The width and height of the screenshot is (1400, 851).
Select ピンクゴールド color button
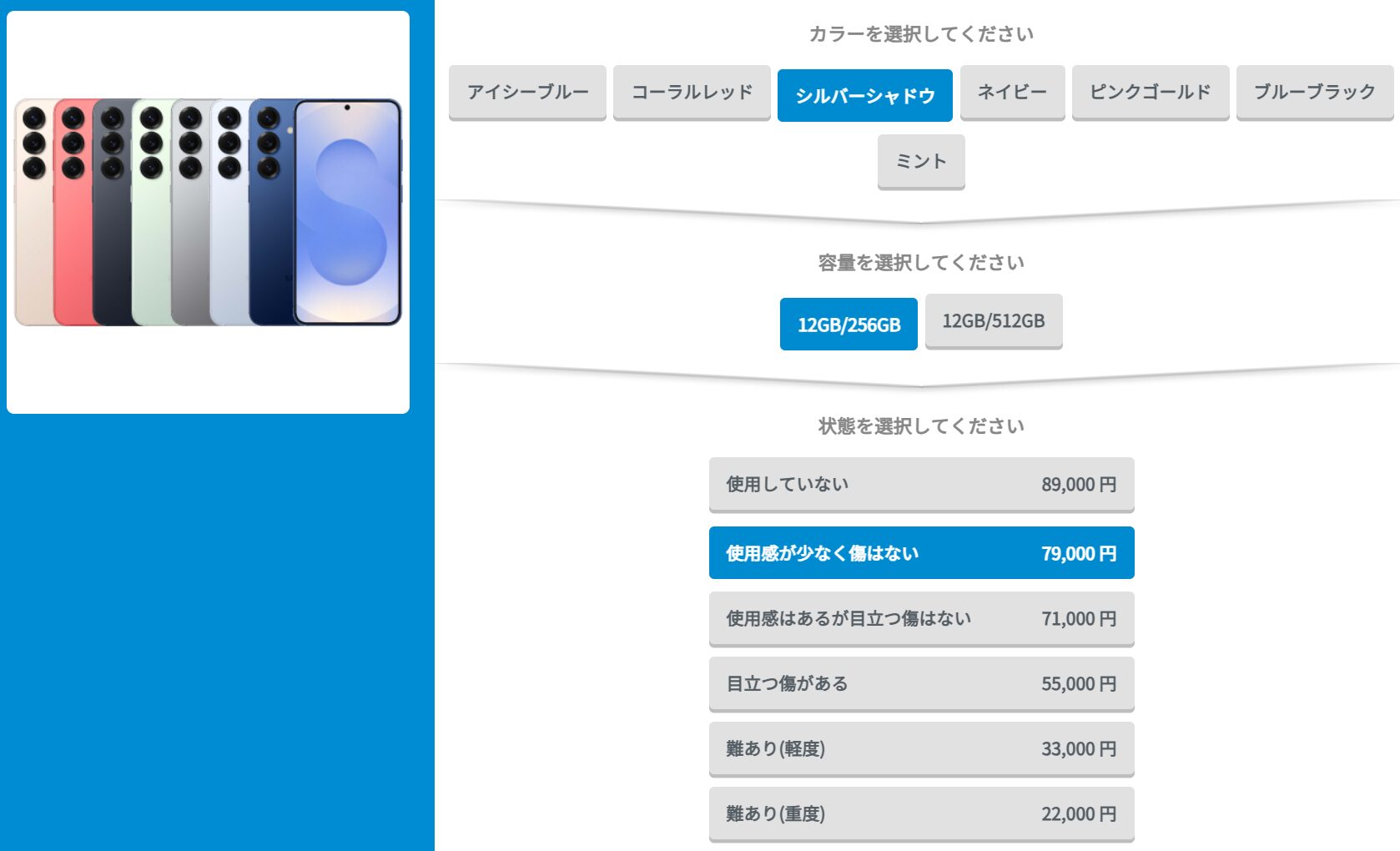(x=1150, y=92)
